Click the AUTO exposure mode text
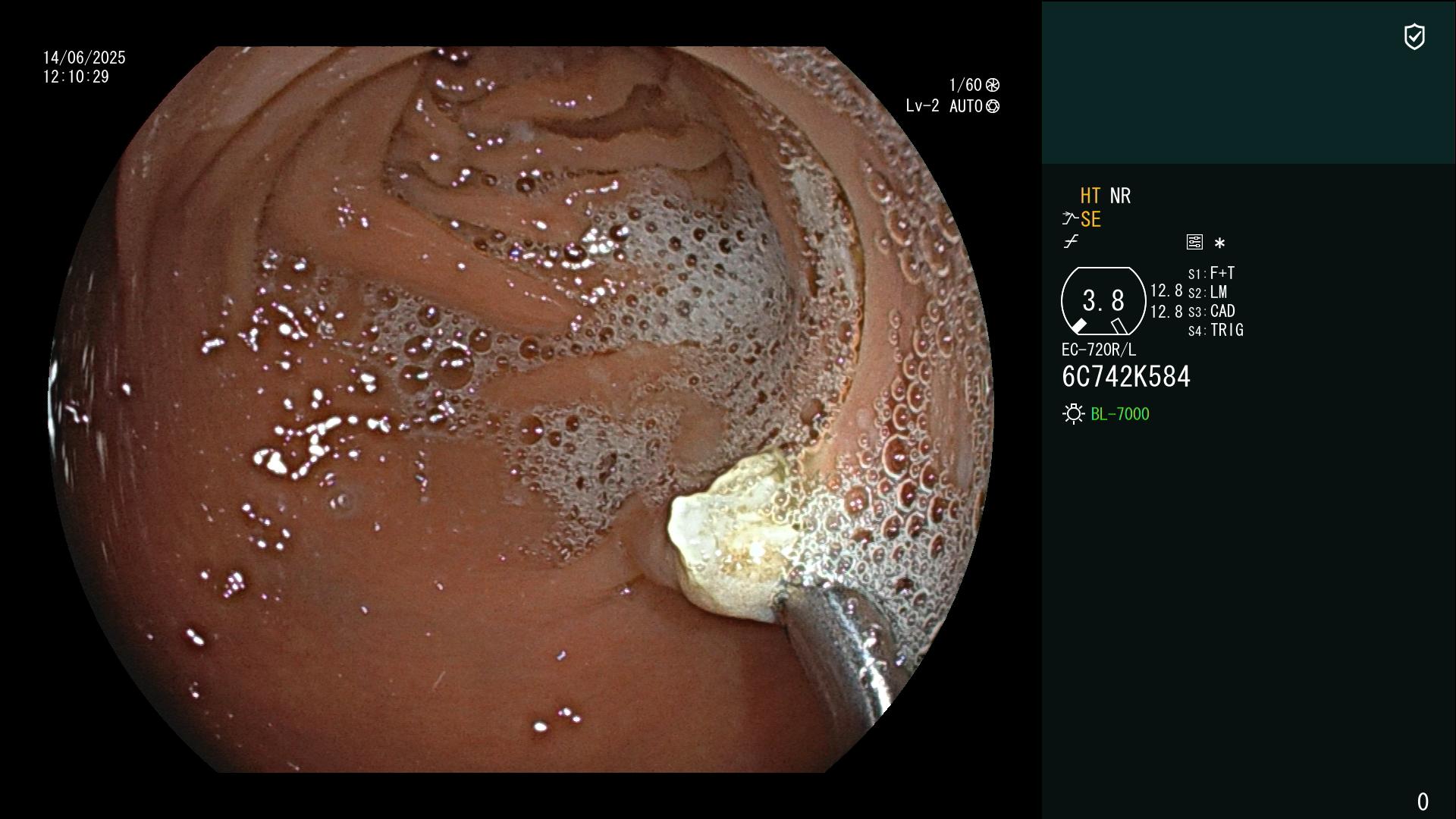1456x819 pixels. click(965, 106)
